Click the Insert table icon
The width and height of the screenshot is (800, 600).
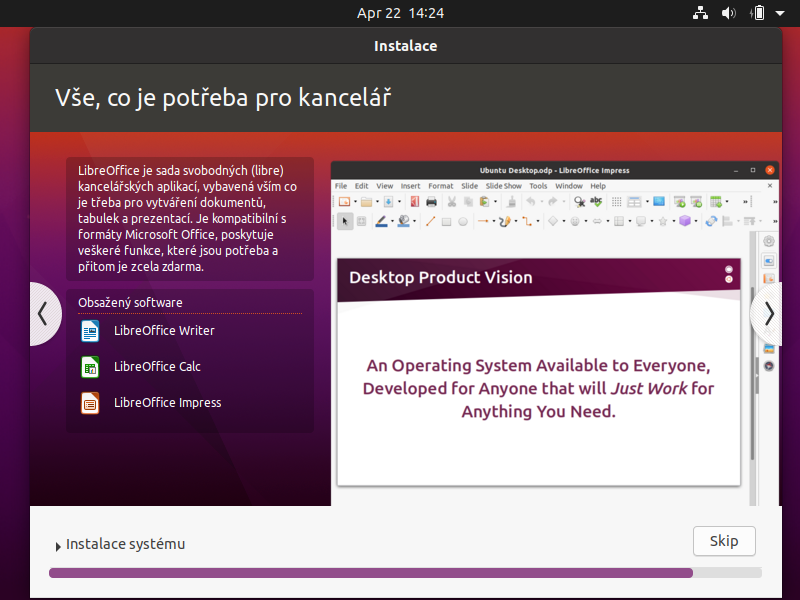(716, 202)
